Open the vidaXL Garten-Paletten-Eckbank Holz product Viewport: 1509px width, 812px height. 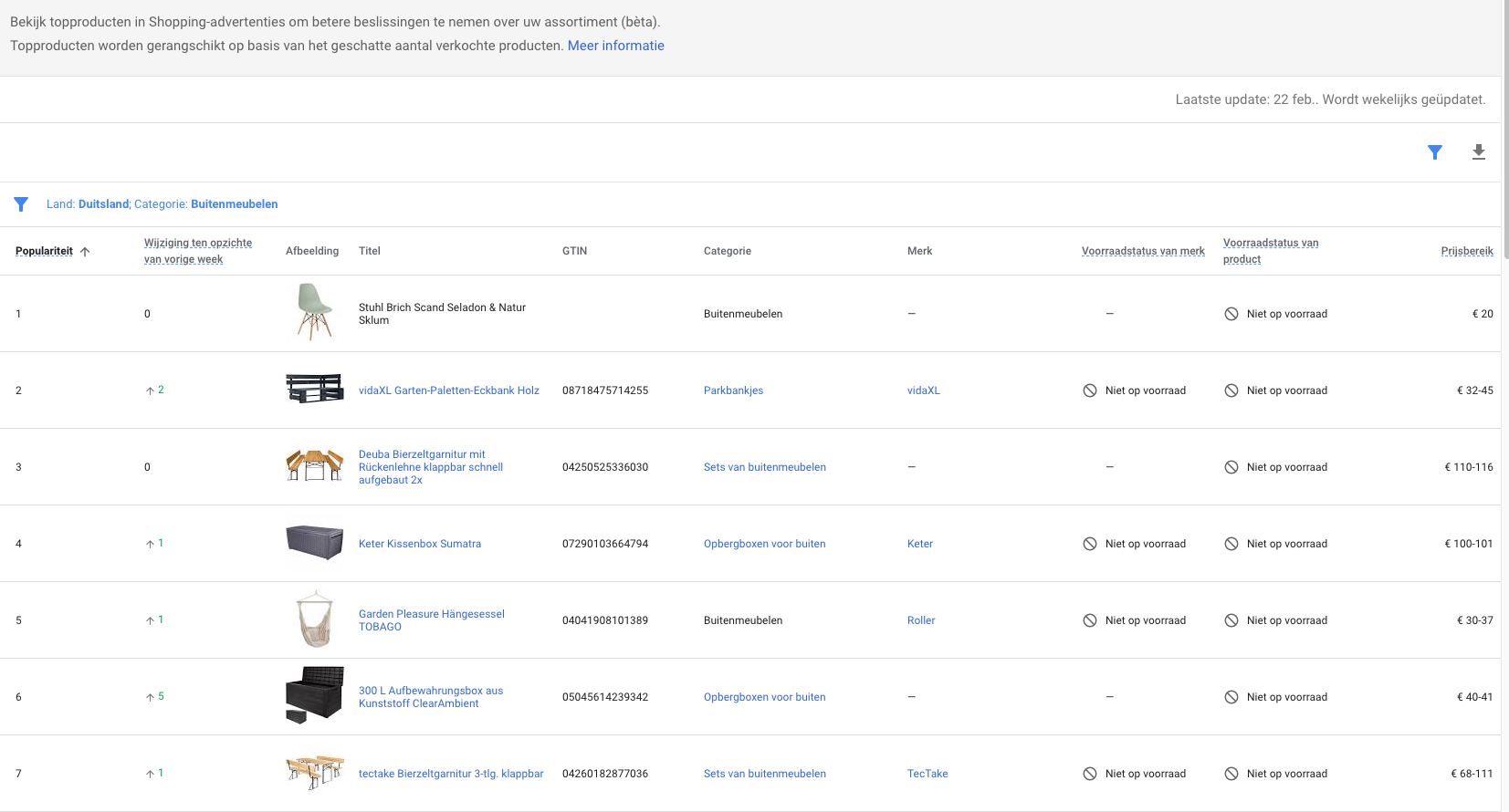(448, 390)
